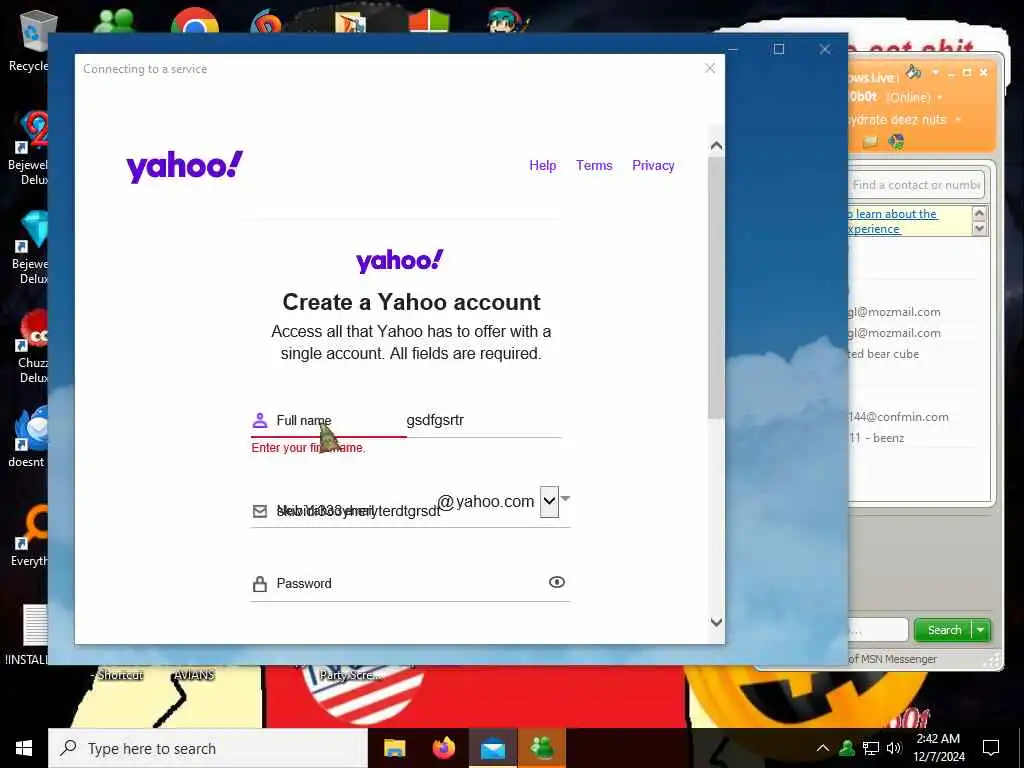
Task: Open the Messenger options dropdown arrow in title bar
Action: pyautogui.click(x=935, y=72)
